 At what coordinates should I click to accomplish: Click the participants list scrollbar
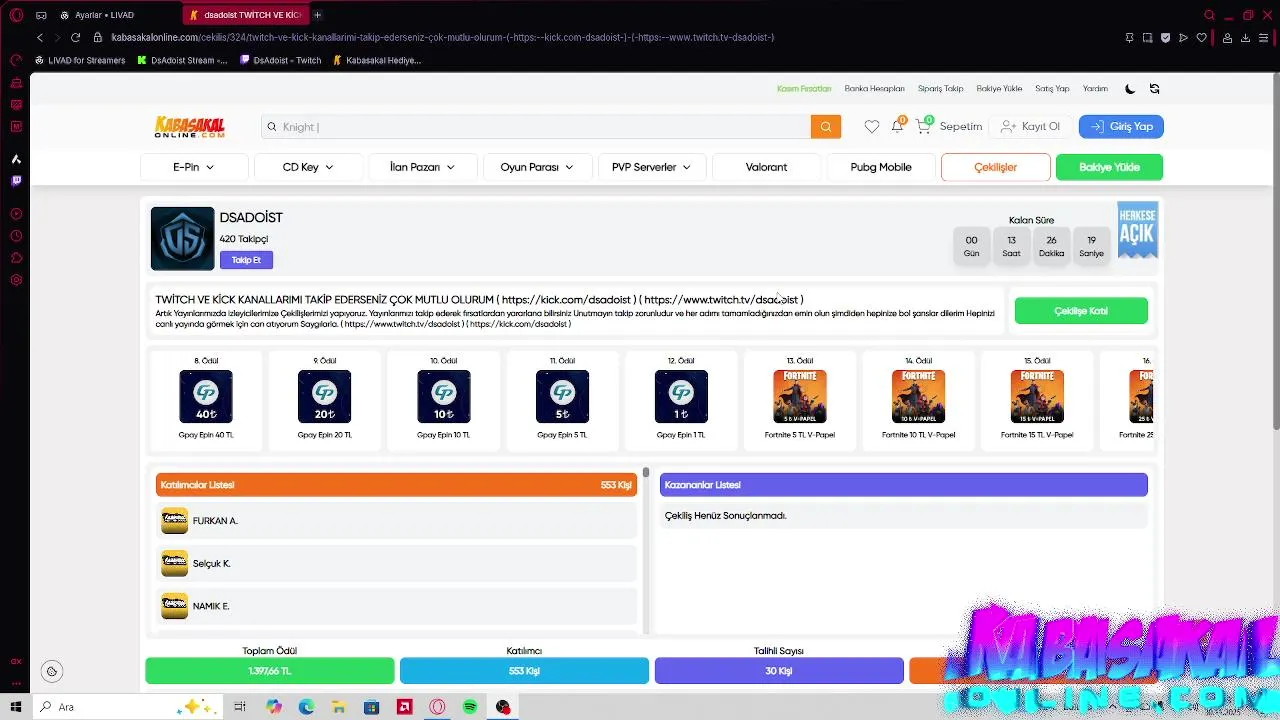[x=646, y=472]
